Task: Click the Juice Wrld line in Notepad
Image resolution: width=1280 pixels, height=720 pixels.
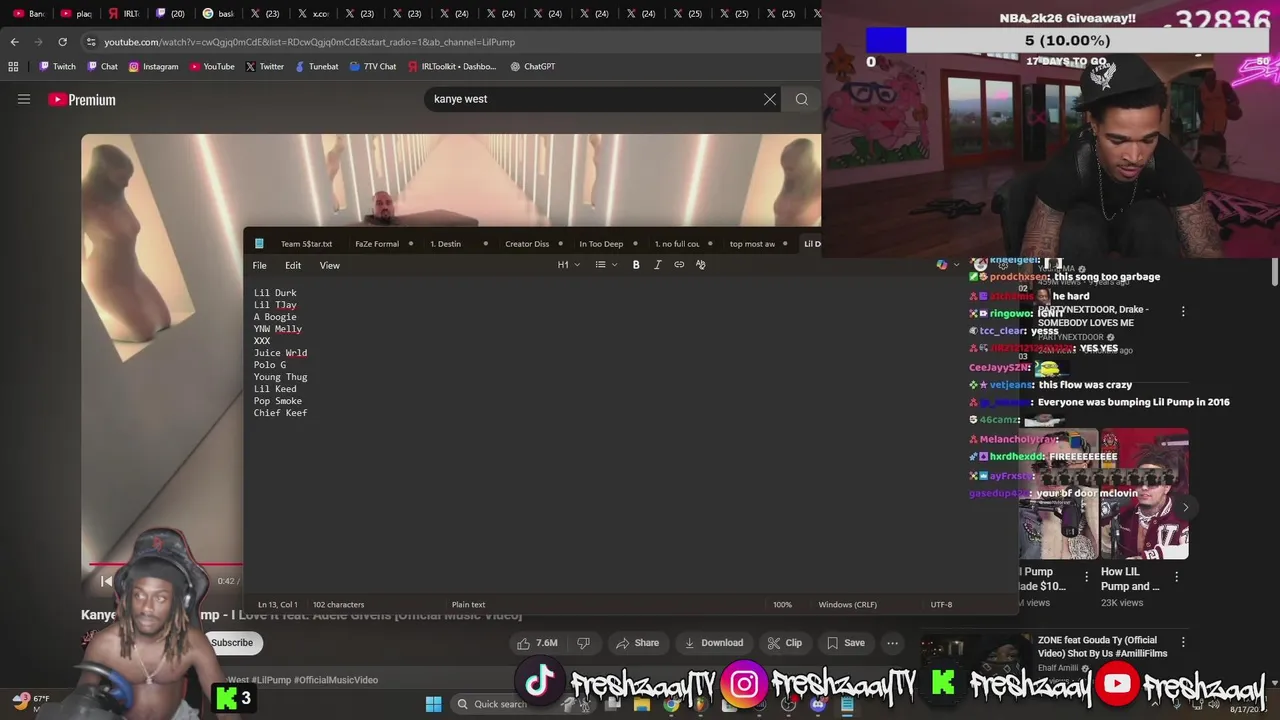Action: pos(280,353)
